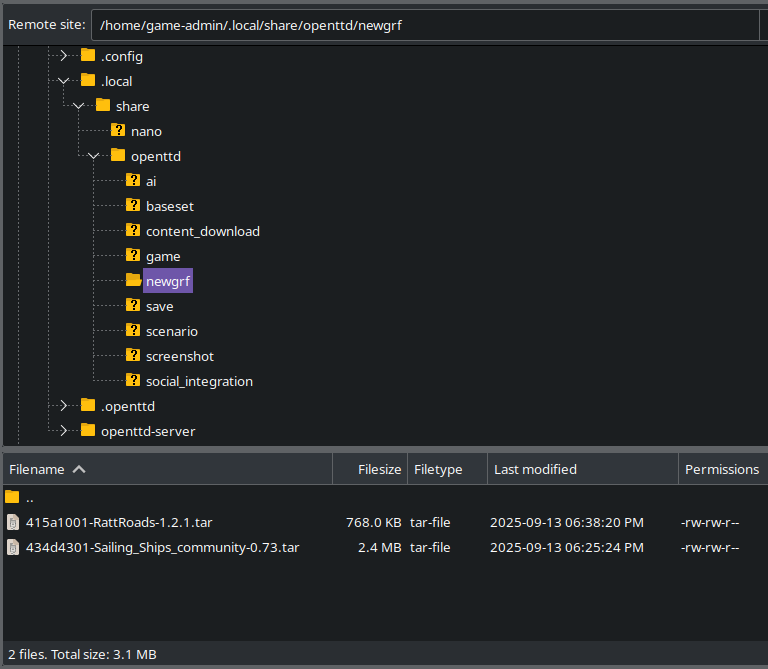Click the unknown-folder icon beside baseset
Screen dimensions: 768x669
133,206
